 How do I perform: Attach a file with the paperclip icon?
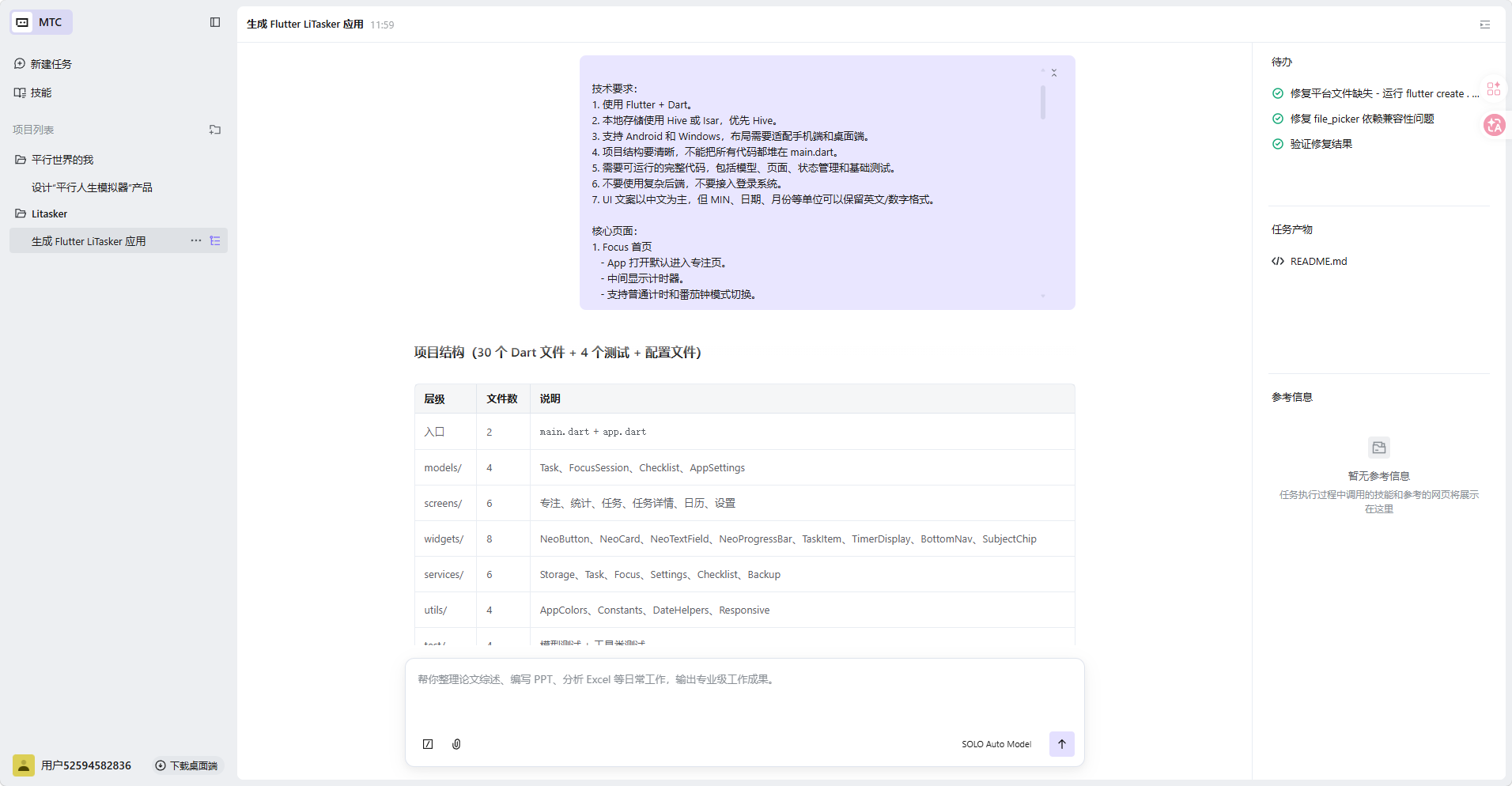(x=456, y=744)
